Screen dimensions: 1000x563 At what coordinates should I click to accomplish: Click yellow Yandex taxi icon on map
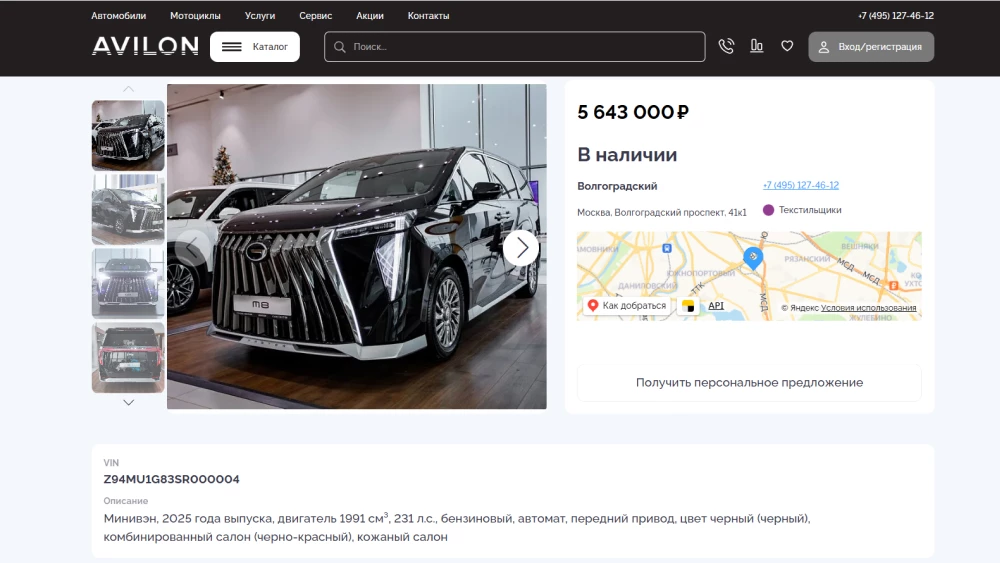[688, 306]
